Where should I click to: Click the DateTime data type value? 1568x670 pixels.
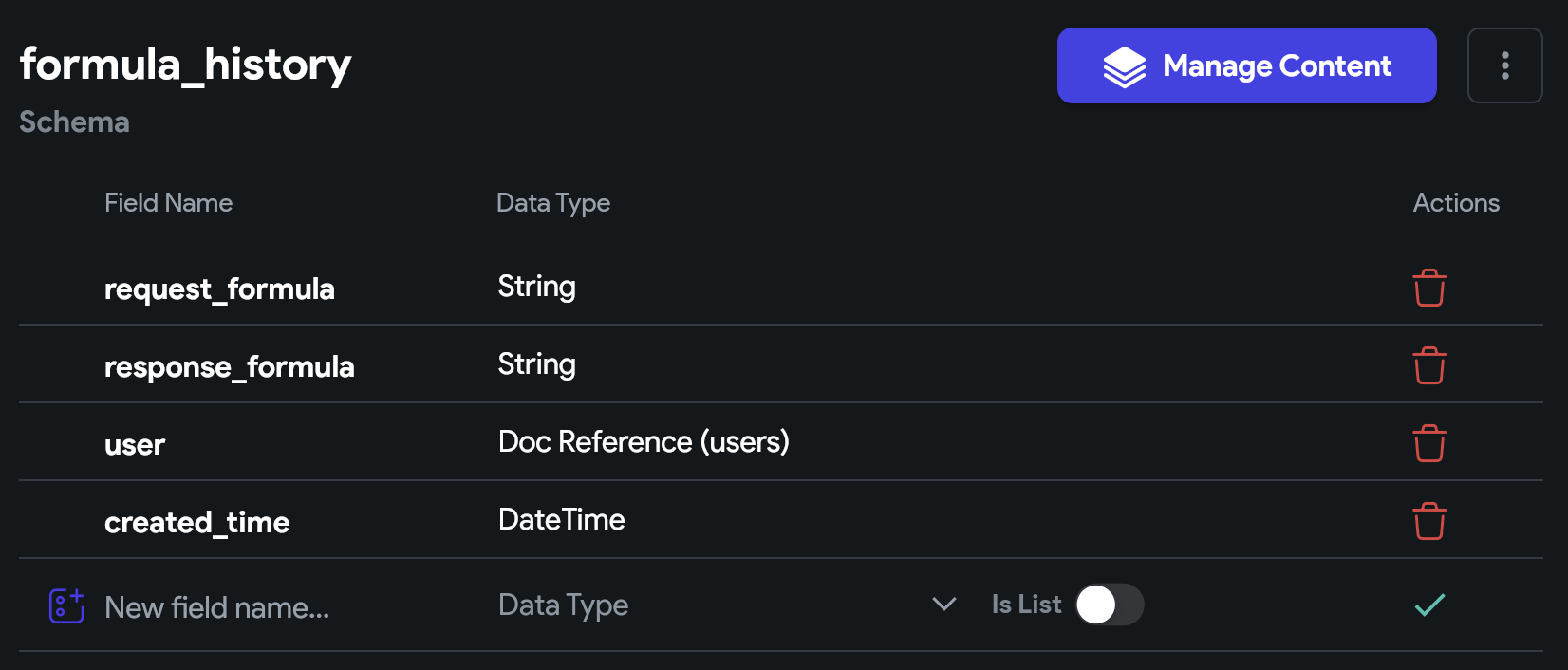[561, 520]
